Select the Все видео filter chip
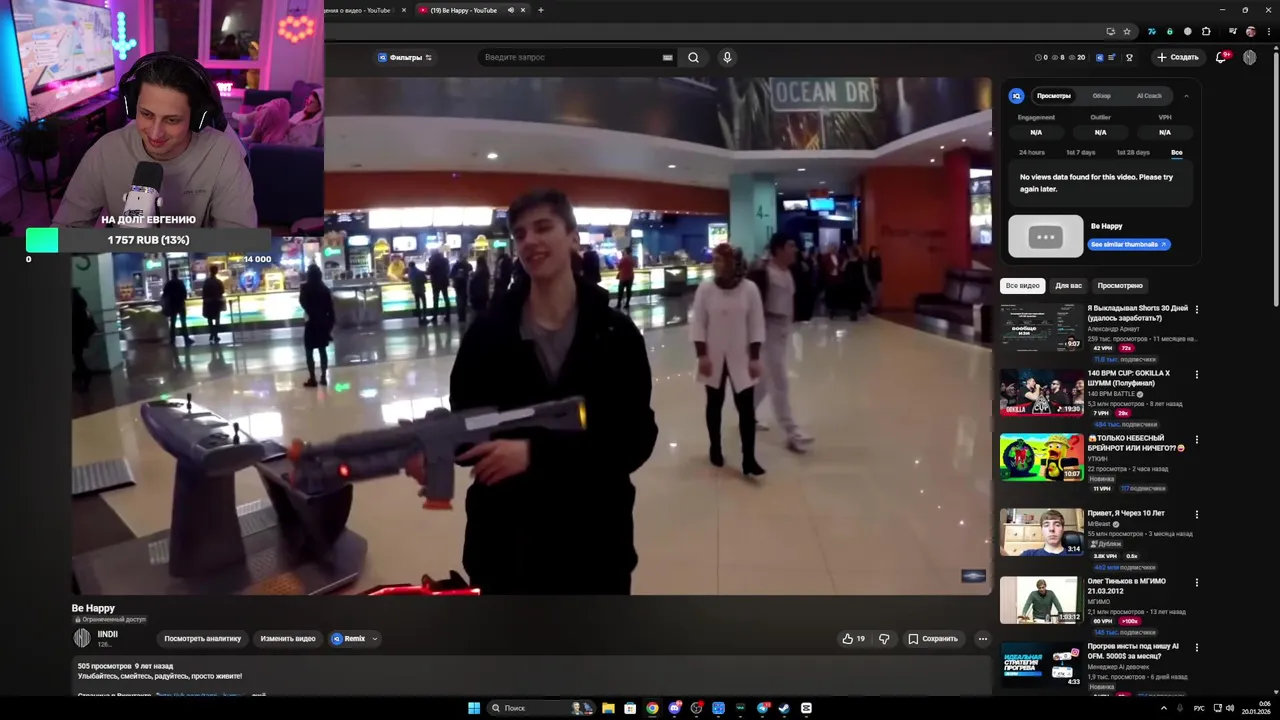1280x720 pixels. [x=1022, y=286]
